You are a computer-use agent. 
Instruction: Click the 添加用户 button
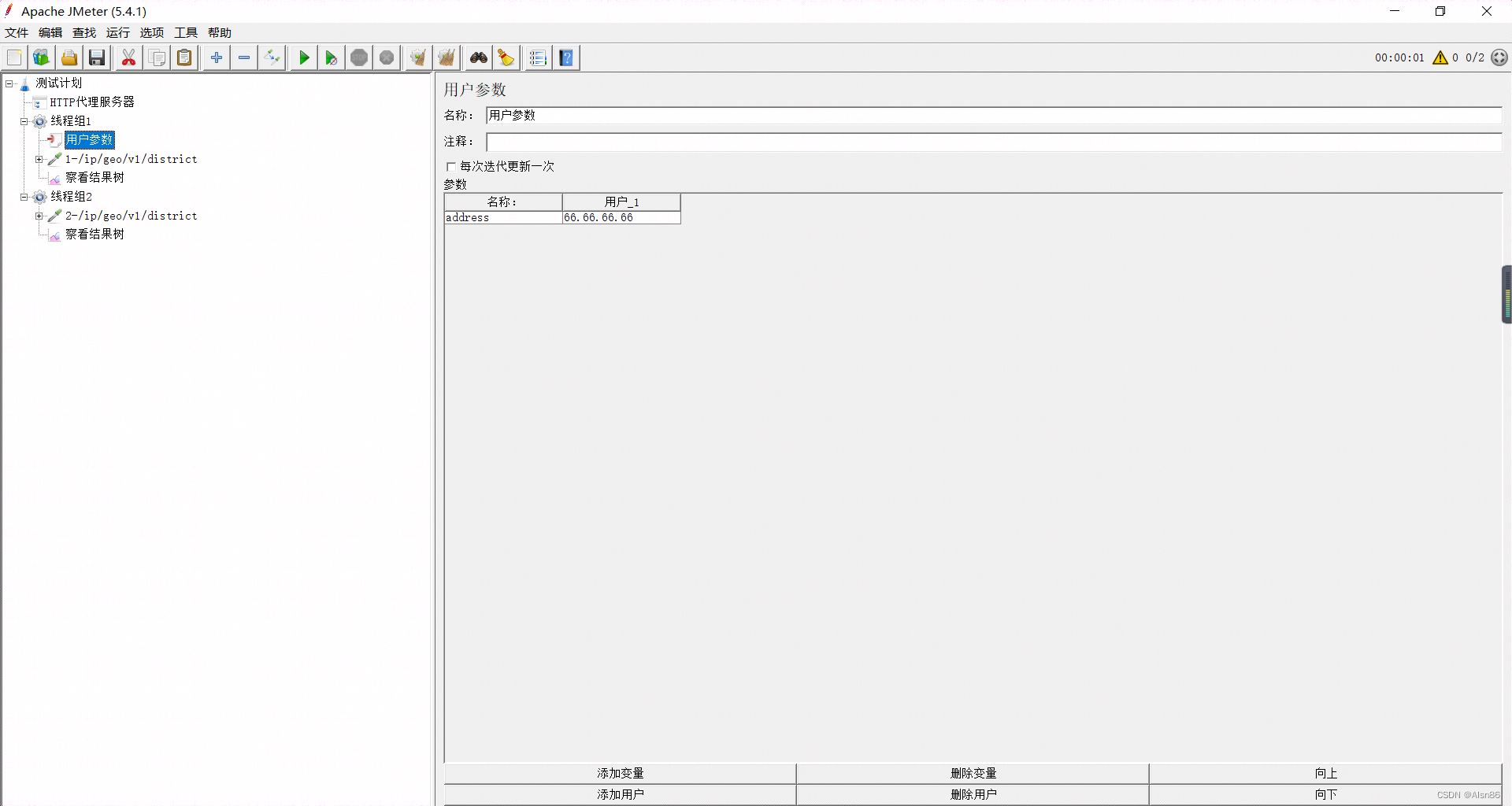pos(620,795)
